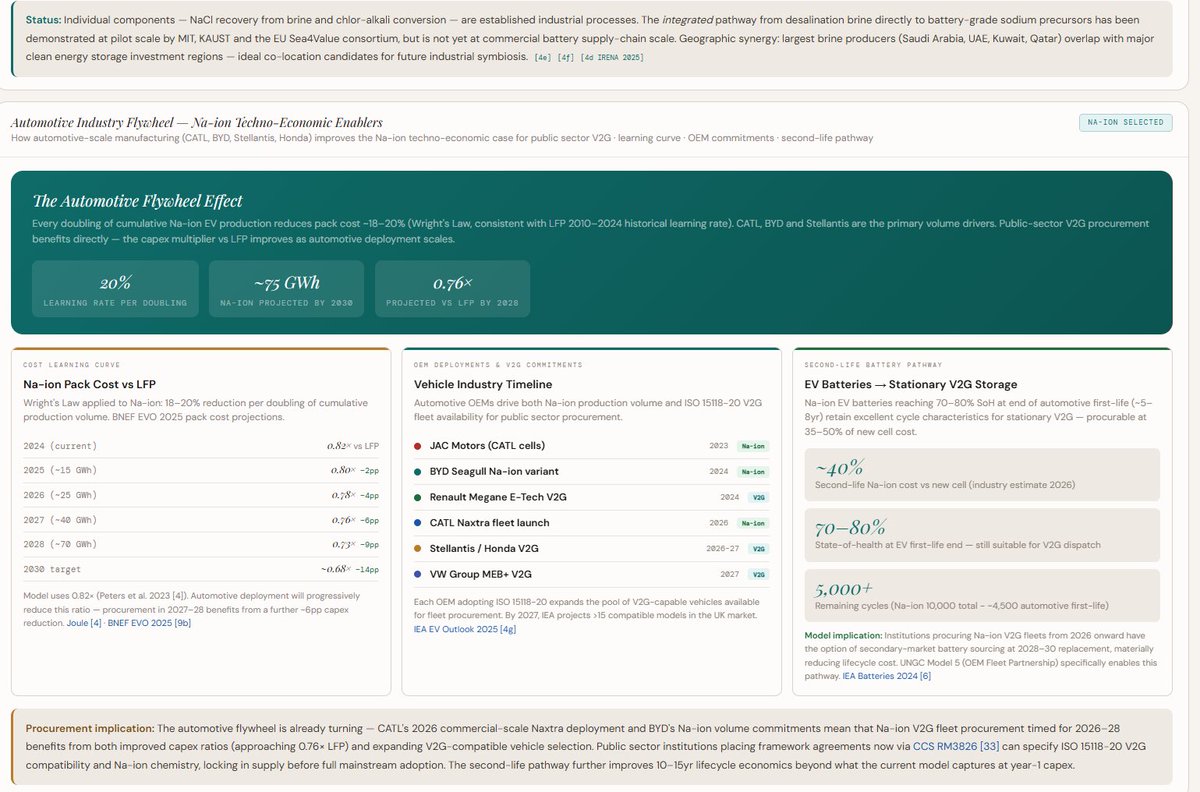Open the [4e] reference link
Image resolution: width=1200 pixels, height=792 pixels.
[544, 58]
